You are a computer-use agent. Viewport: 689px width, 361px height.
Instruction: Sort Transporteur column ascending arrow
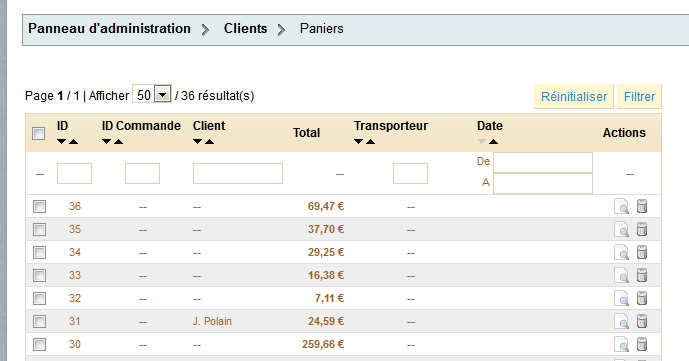tap(370, 142)
